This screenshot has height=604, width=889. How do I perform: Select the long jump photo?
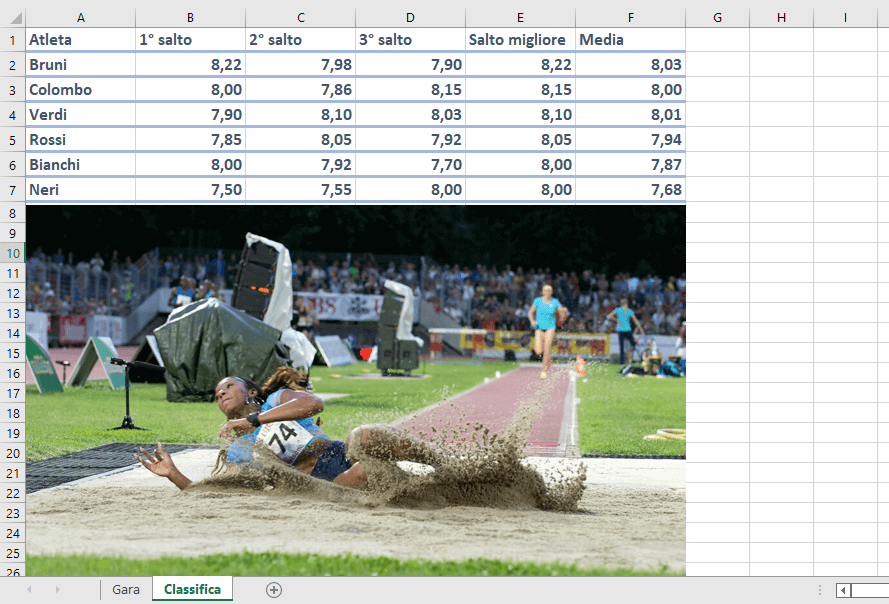pyautogui.click(x=355, y=391)
